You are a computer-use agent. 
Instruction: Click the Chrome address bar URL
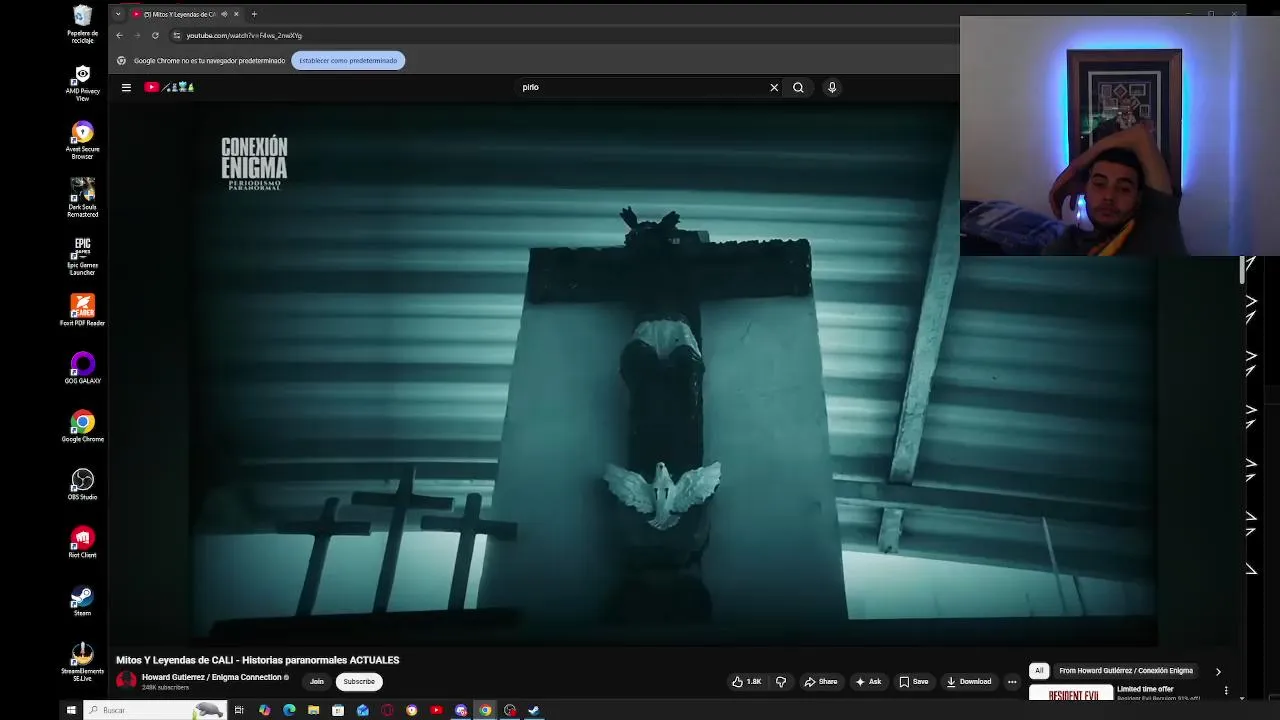click(x=244, y=35)
